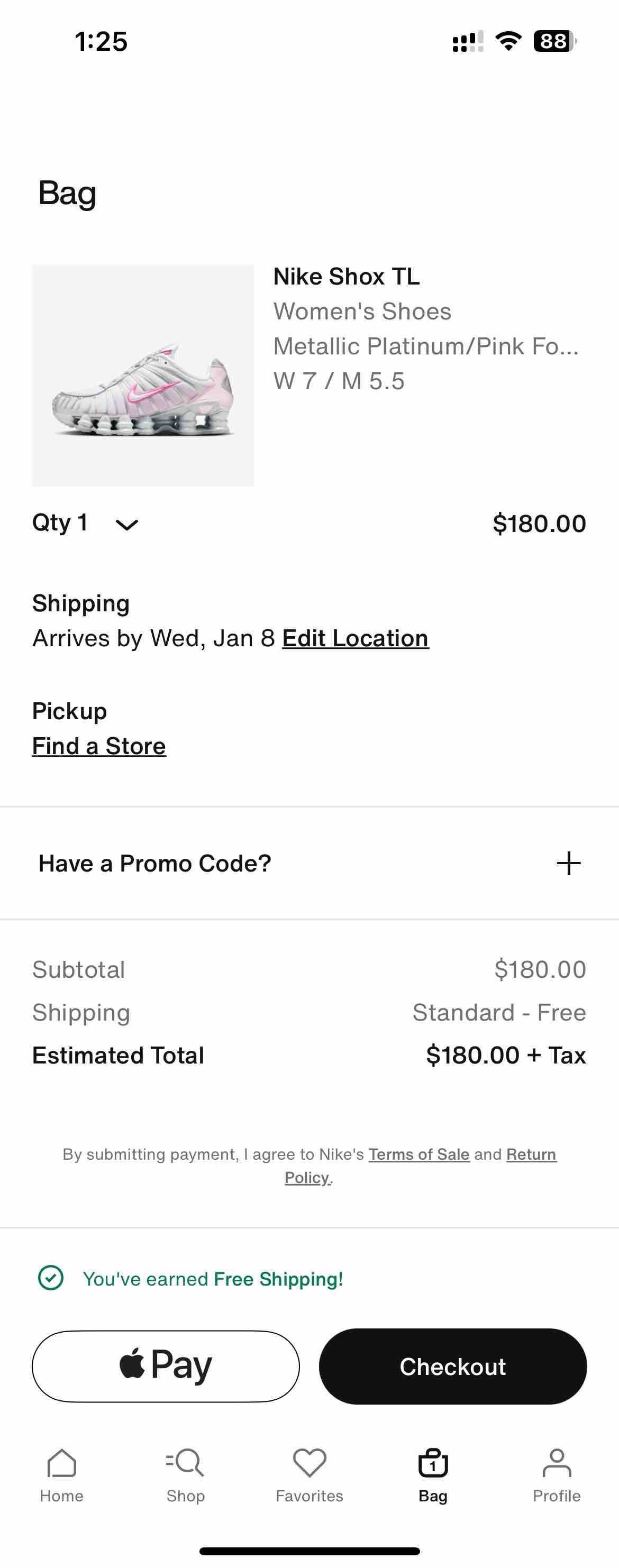
Task: Tap the Favorites heart icon
Action: 309,1463
